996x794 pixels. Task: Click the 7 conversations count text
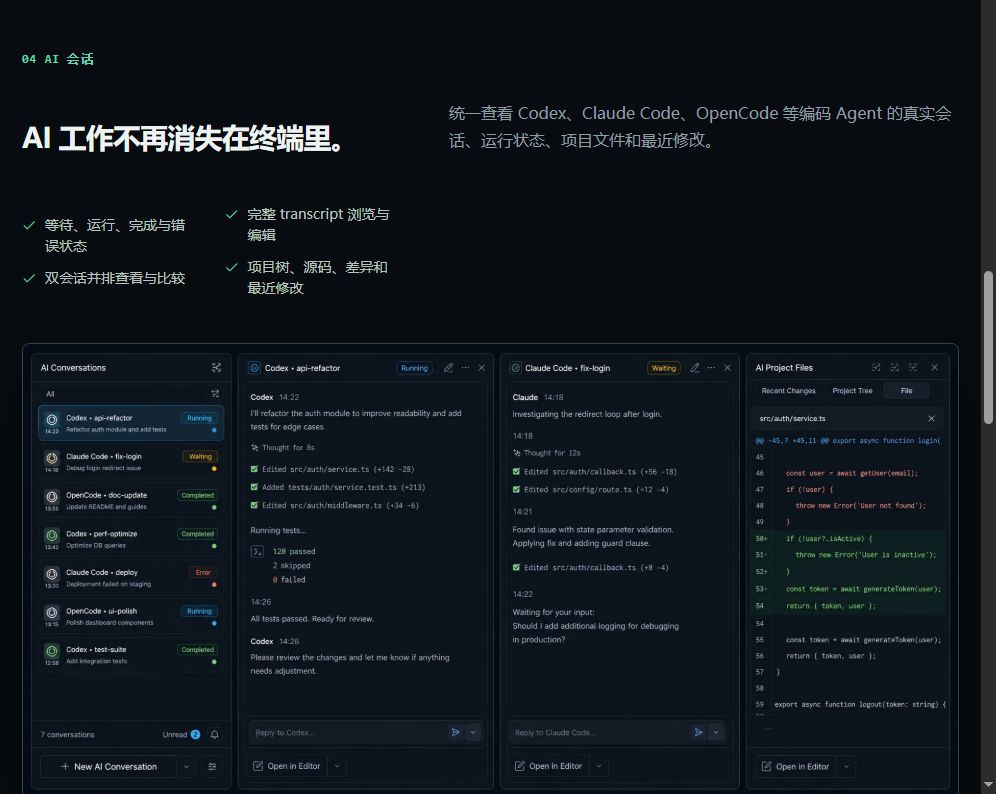coord(67,734)
